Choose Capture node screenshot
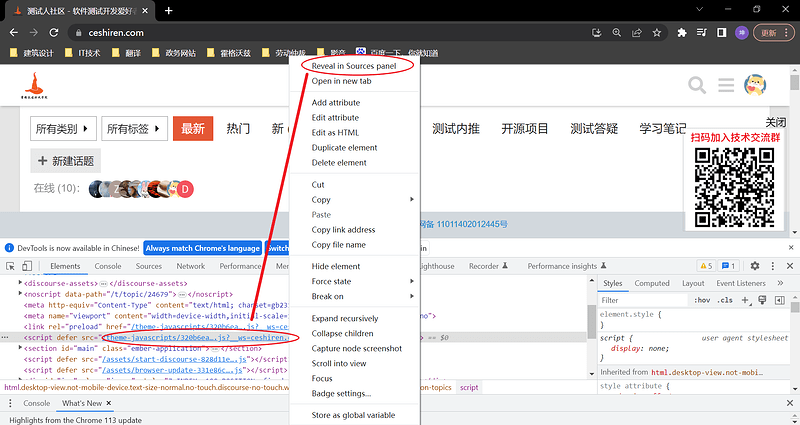The height and width of the screenshot is (425, 800). tap(355, 348)
